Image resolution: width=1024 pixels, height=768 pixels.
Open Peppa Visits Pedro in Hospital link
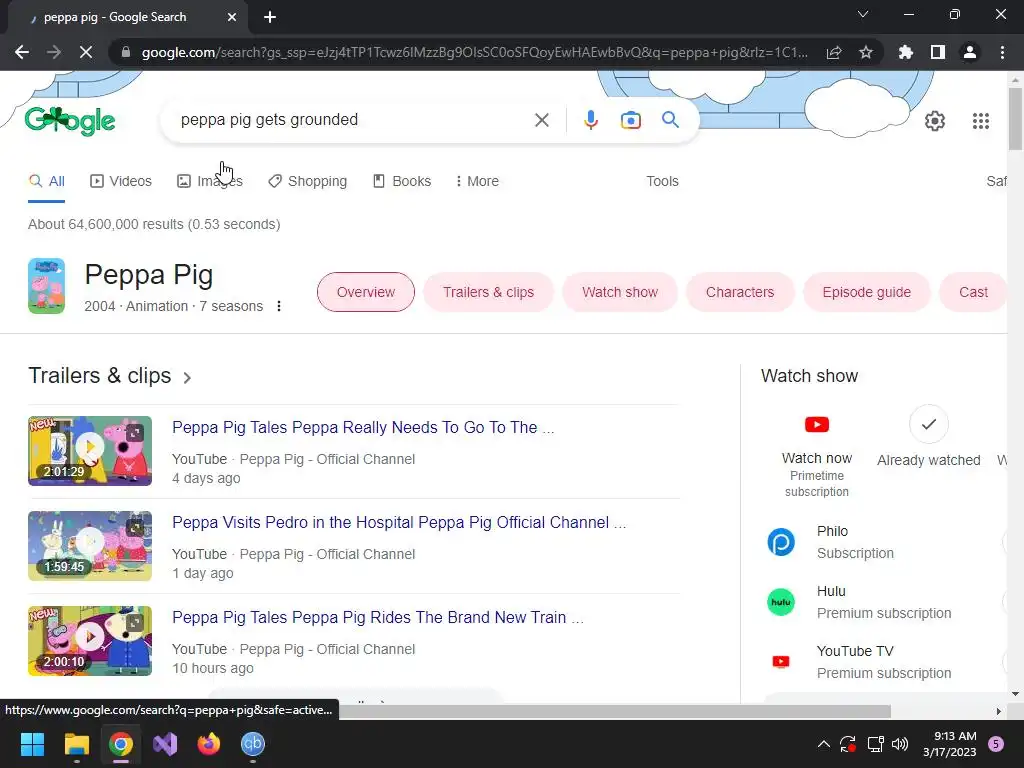pos(399,522)
